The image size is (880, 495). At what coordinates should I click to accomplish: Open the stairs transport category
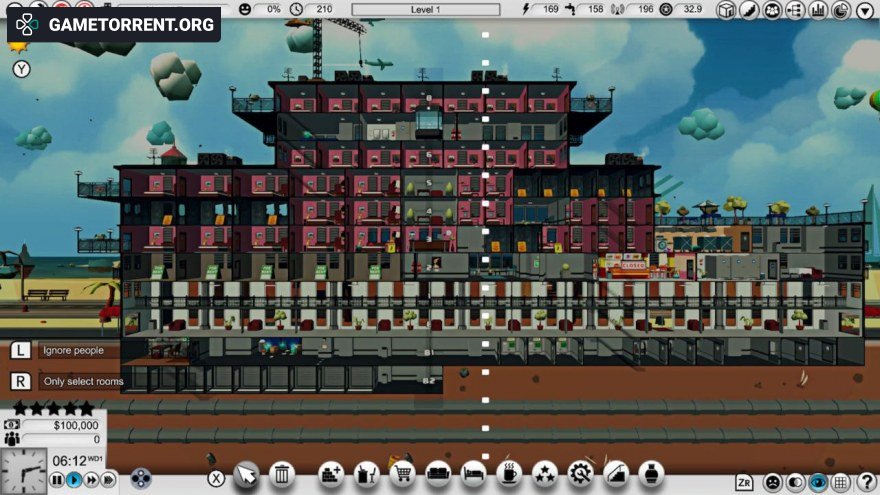click(616, 476)
